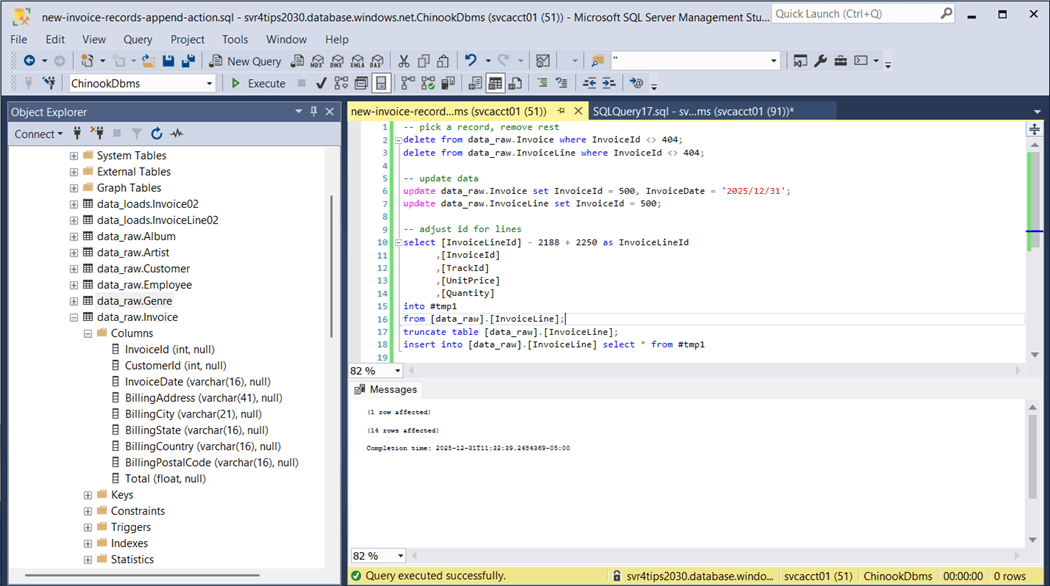Click the Execute query button
The height and width of the screenshot is (586, 1050).
click(258, 84)
